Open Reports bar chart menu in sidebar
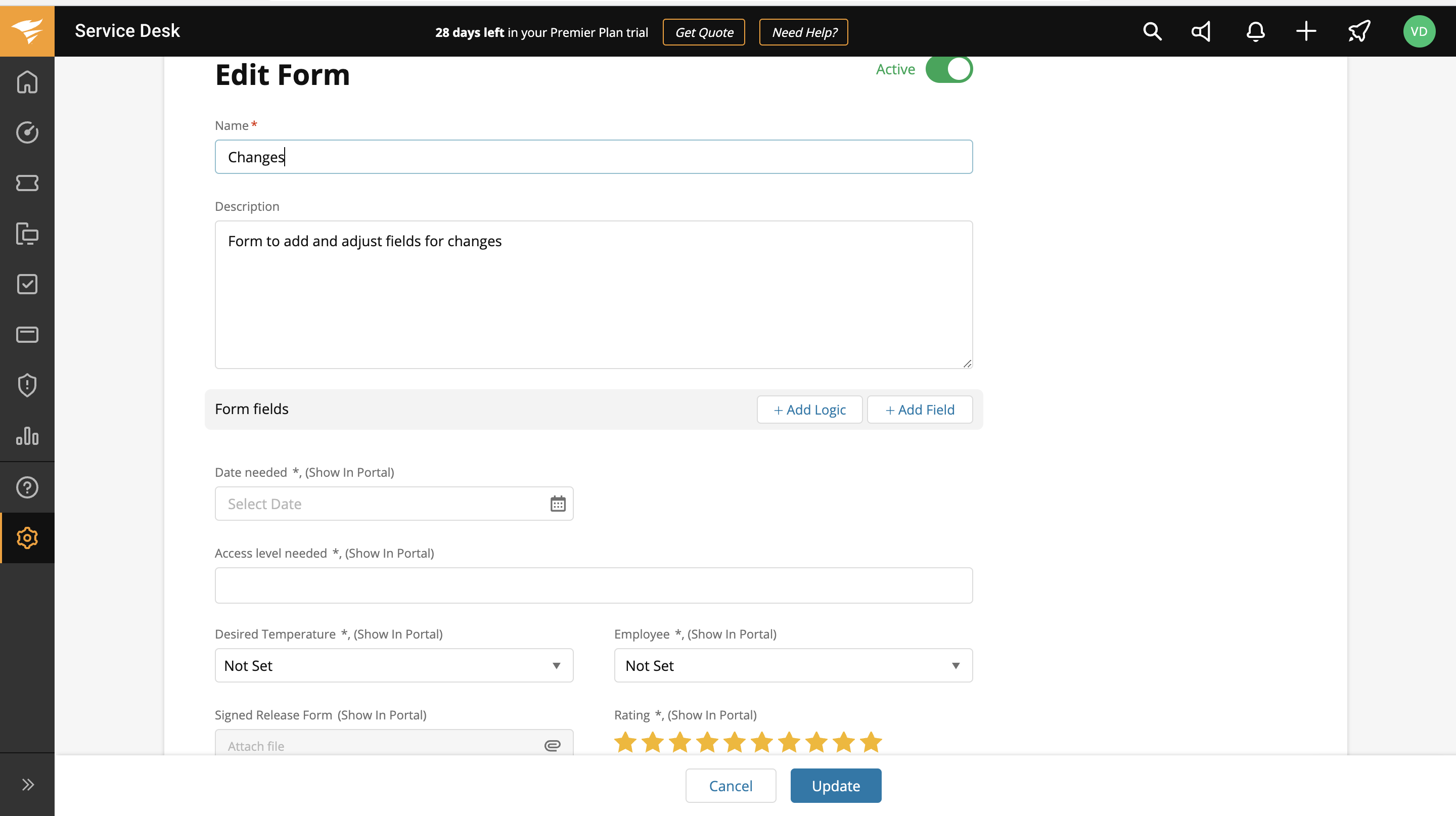The width and height of the screenshot is (1456, 816). coord(27,436)
